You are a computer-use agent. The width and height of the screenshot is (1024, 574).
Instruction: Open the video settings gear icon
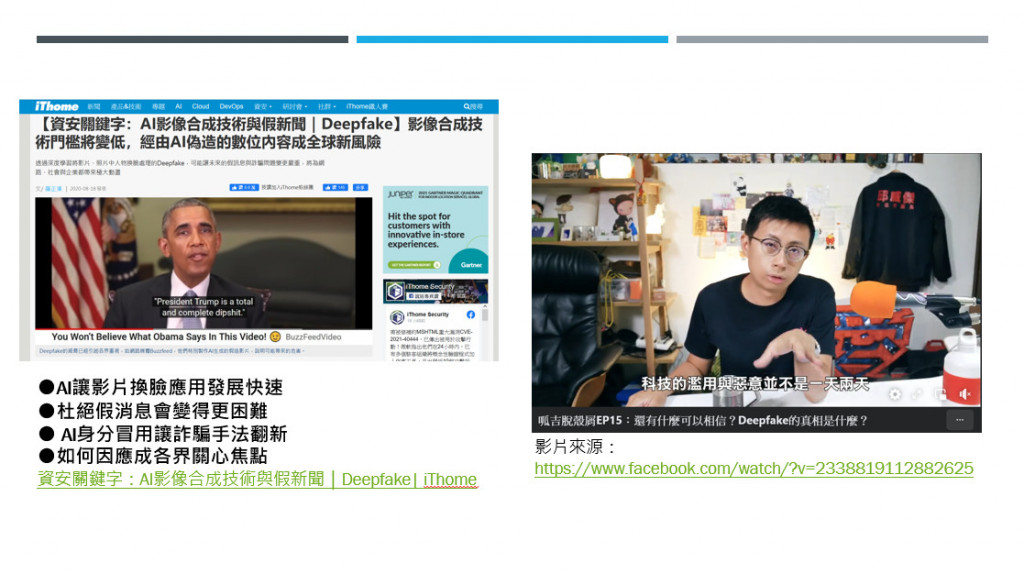[895, 394]
